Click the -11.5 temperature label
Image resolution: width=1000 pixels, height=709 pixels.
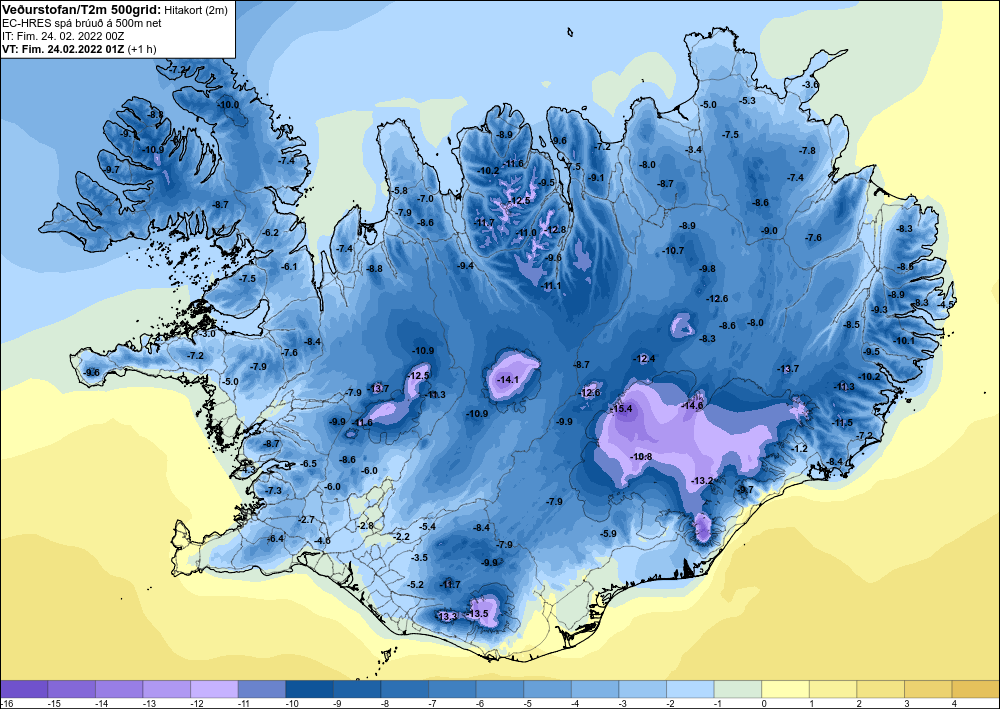[x=842, y=423]
